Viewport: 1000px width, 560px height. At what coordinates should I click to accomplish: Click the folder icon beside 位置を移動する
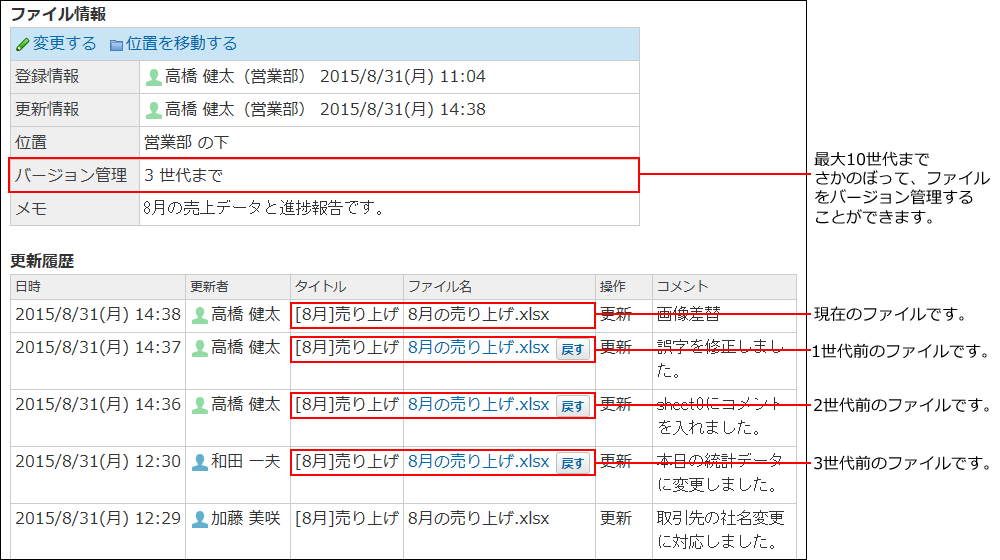116,45
